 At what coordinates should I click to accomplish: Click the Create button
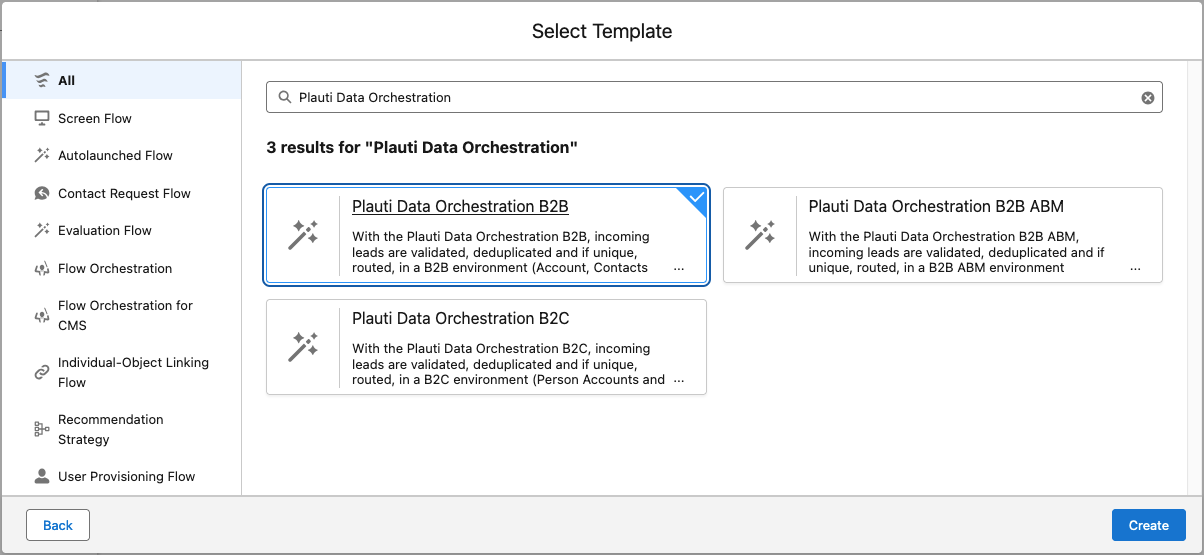1148,525
